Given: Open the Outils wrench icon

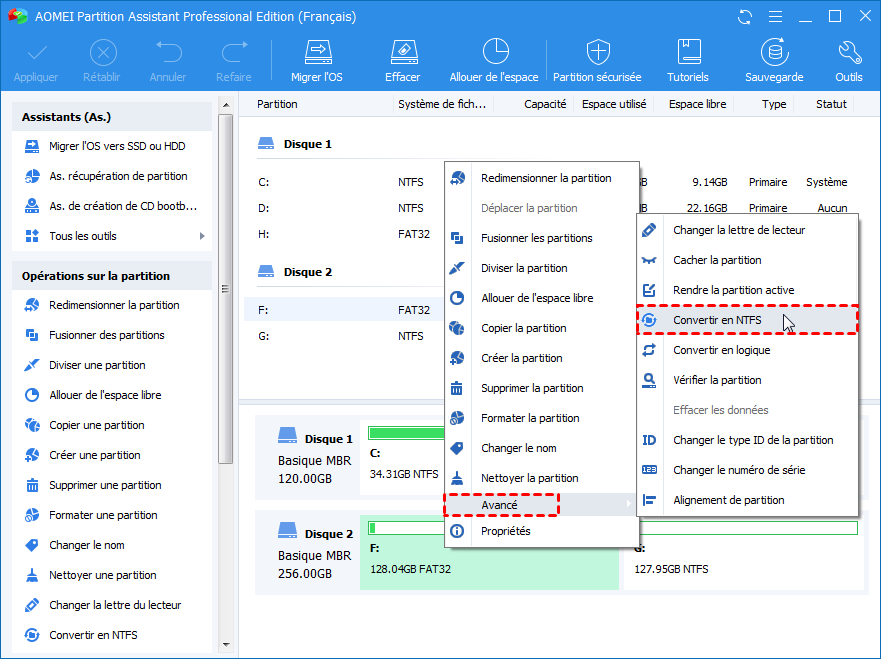Looking at the screenshot, I should 849,52.
